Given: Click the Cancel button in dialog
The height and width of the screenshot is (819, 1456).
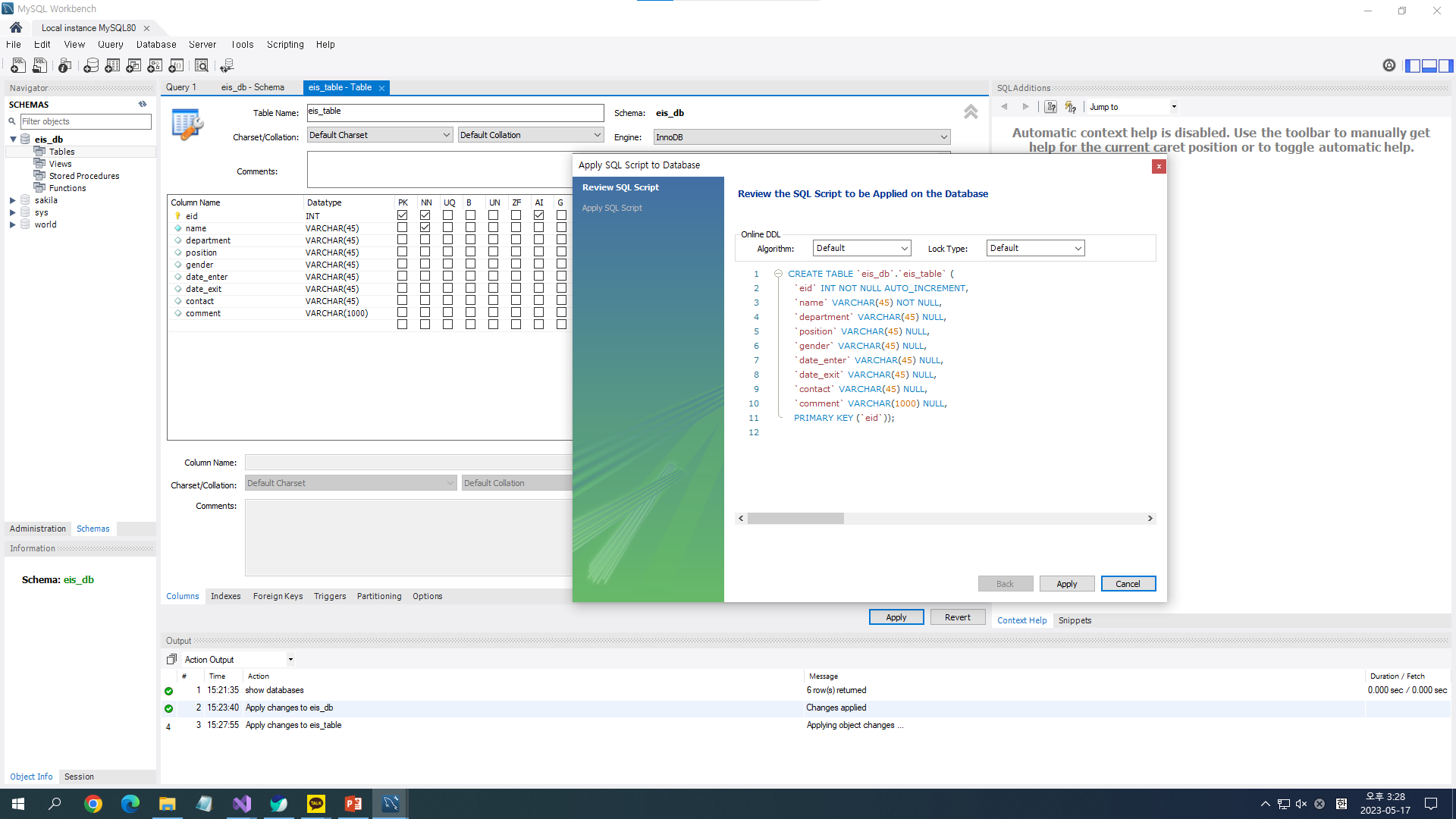Looking at the screenshot, I should point(1128,584).
